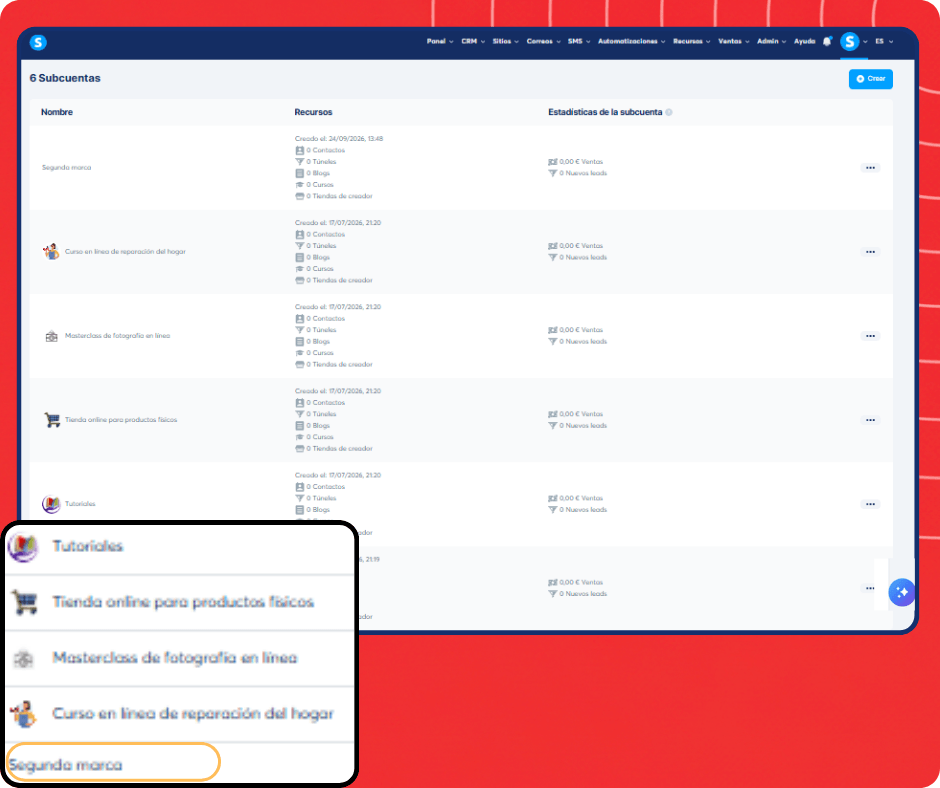
Task: Open the Admin menu
Action: tap(771, 41)
